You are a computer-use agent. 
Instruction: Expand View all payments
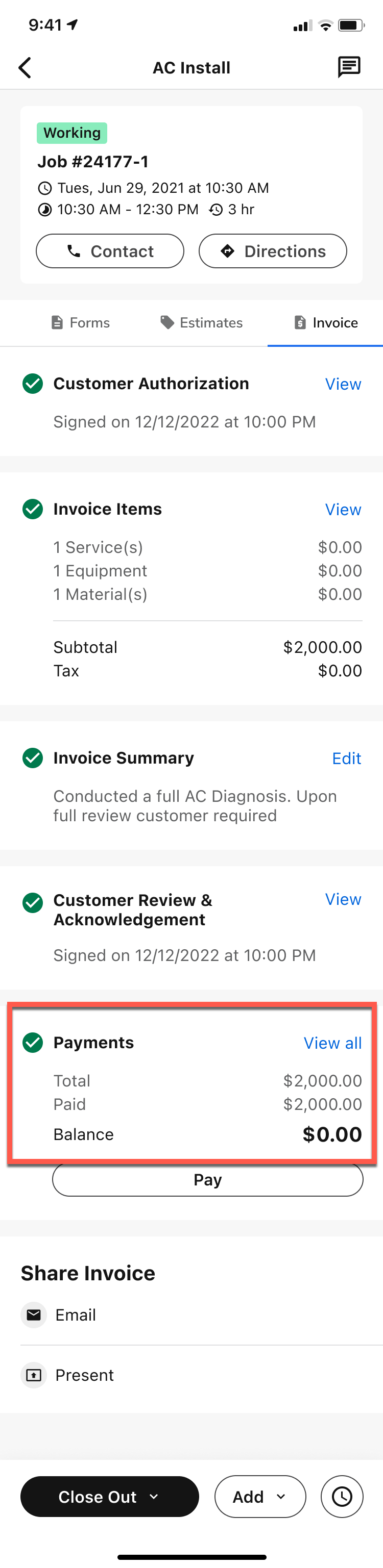coord(333,1043)
